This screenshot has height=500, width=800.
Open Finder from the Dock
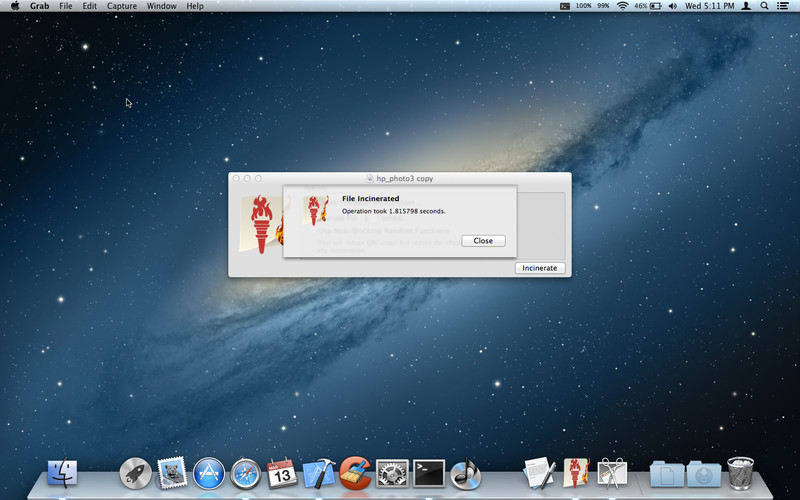coord(62,473)
